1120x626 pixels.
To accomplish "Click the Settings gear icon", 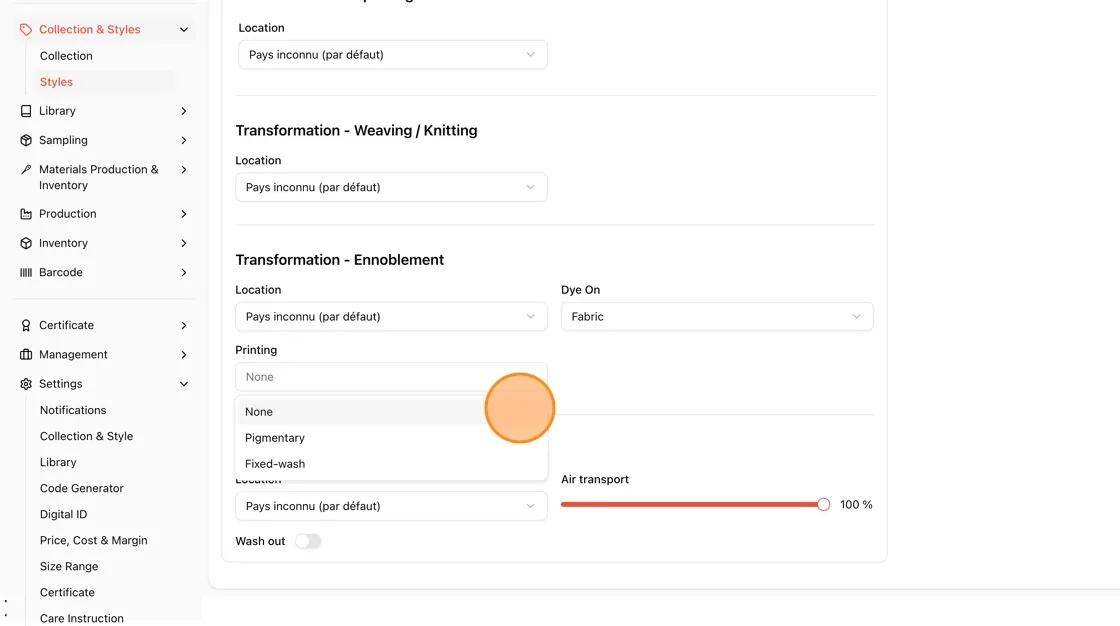I will click(x=26, y=384).
